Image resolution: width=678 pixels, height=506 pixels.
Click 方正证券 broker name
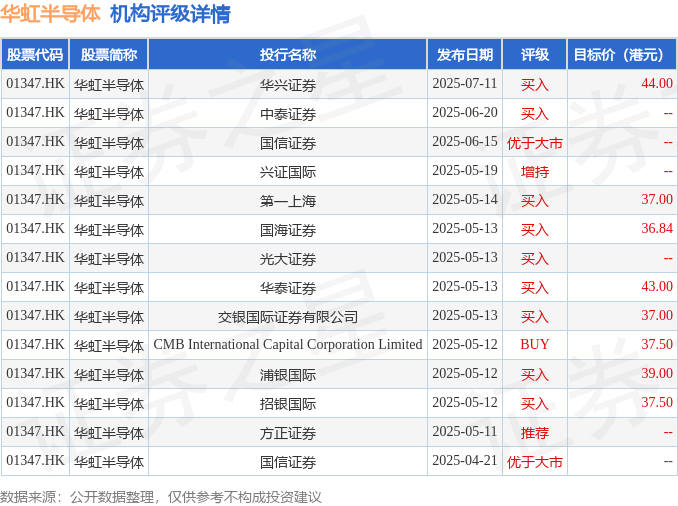(x=288, y=432)
